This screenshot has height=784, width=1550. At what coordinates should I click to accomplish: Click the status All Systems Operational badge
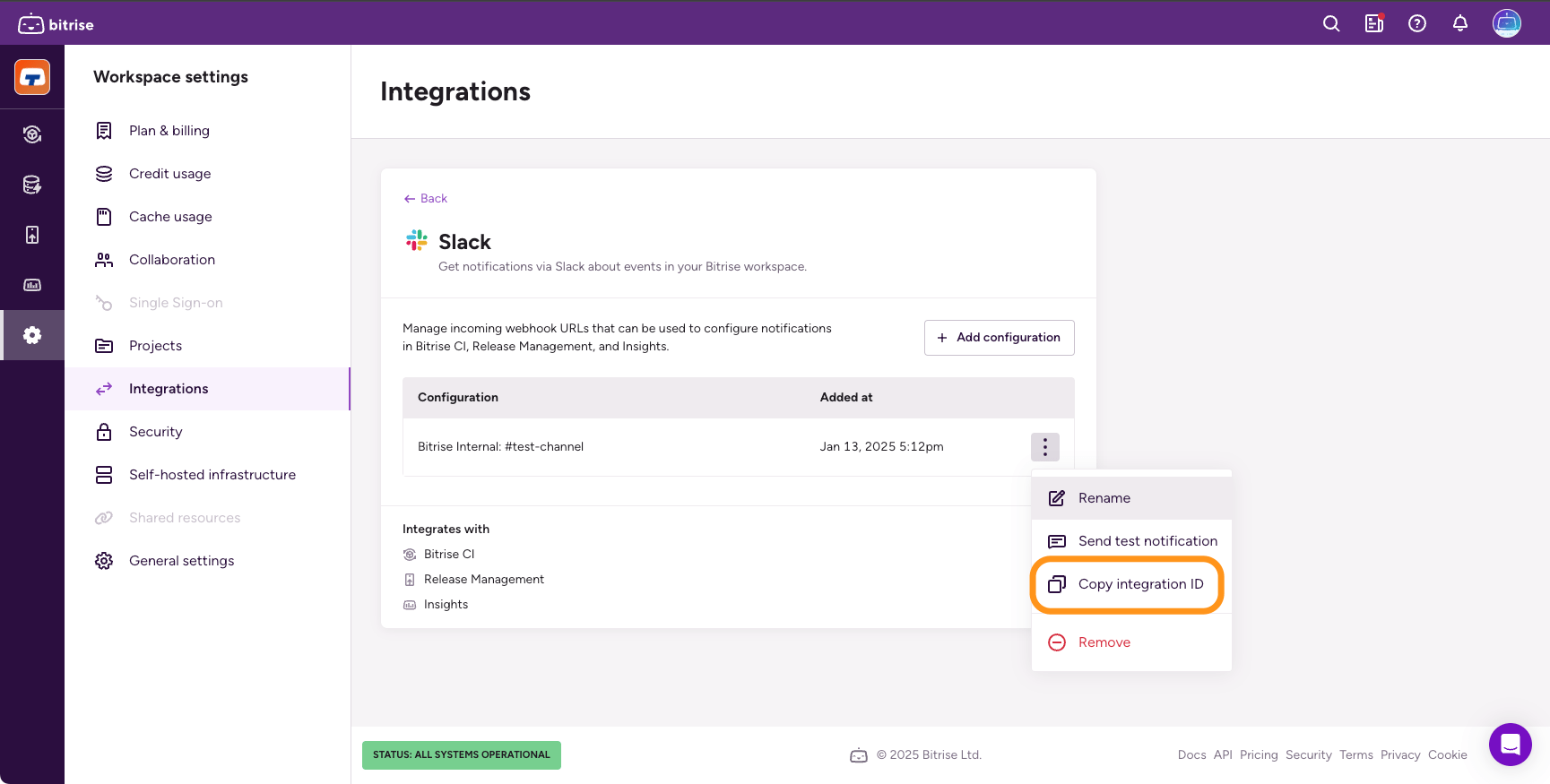pyautogui.click(x=462, y=755)
